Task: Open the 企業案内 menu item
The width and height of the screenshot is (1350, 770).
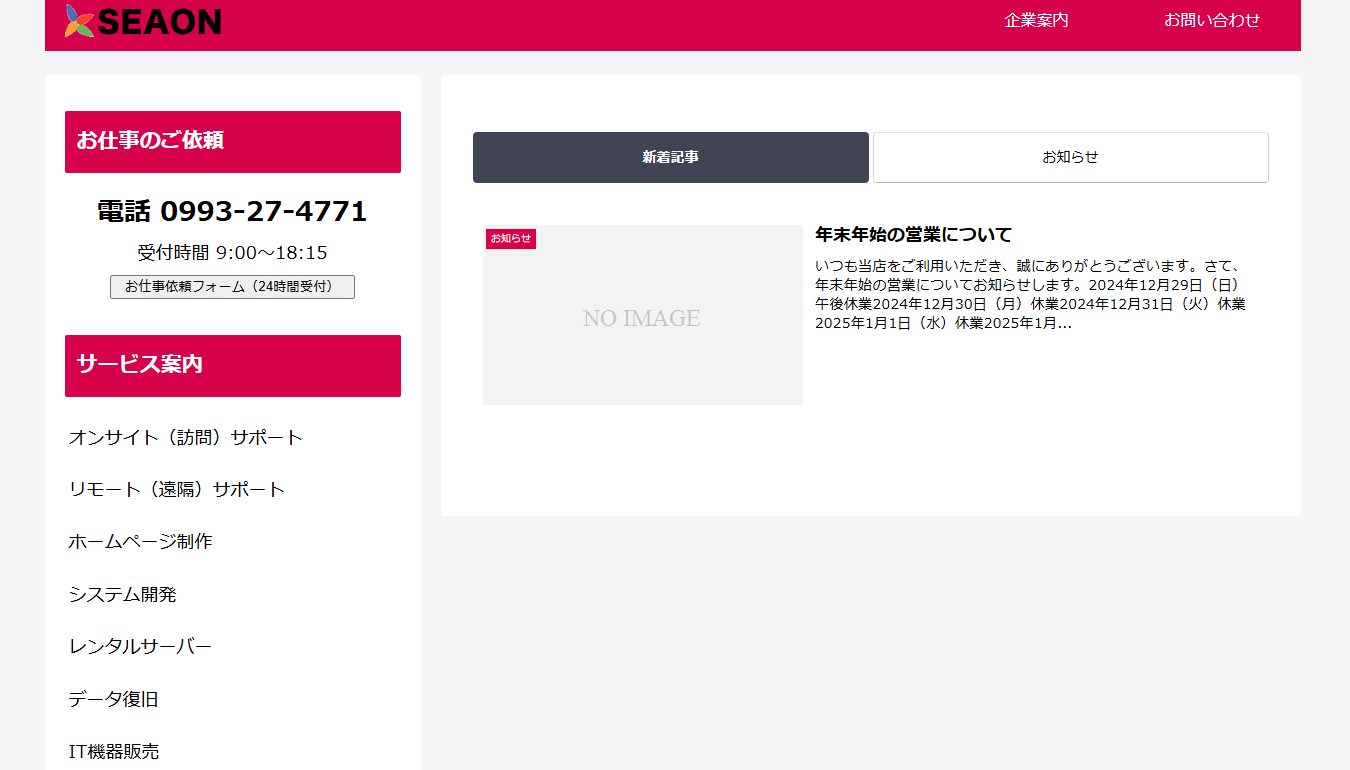Action: pyautogui.click(x=1036, y=20)
